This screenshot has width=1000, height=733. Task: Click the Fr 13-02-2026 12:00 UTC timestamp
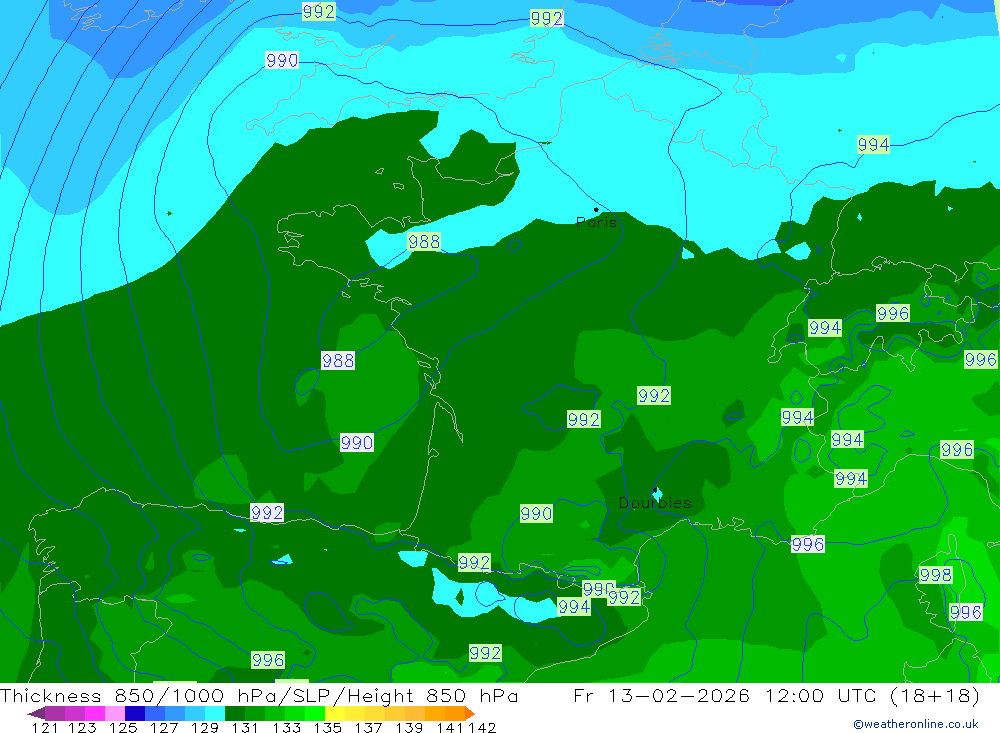pos(776,695)
